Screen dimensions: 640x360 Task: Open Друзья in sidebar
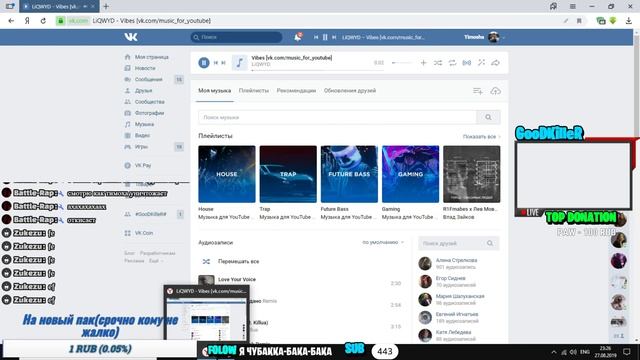coord(139,91)
